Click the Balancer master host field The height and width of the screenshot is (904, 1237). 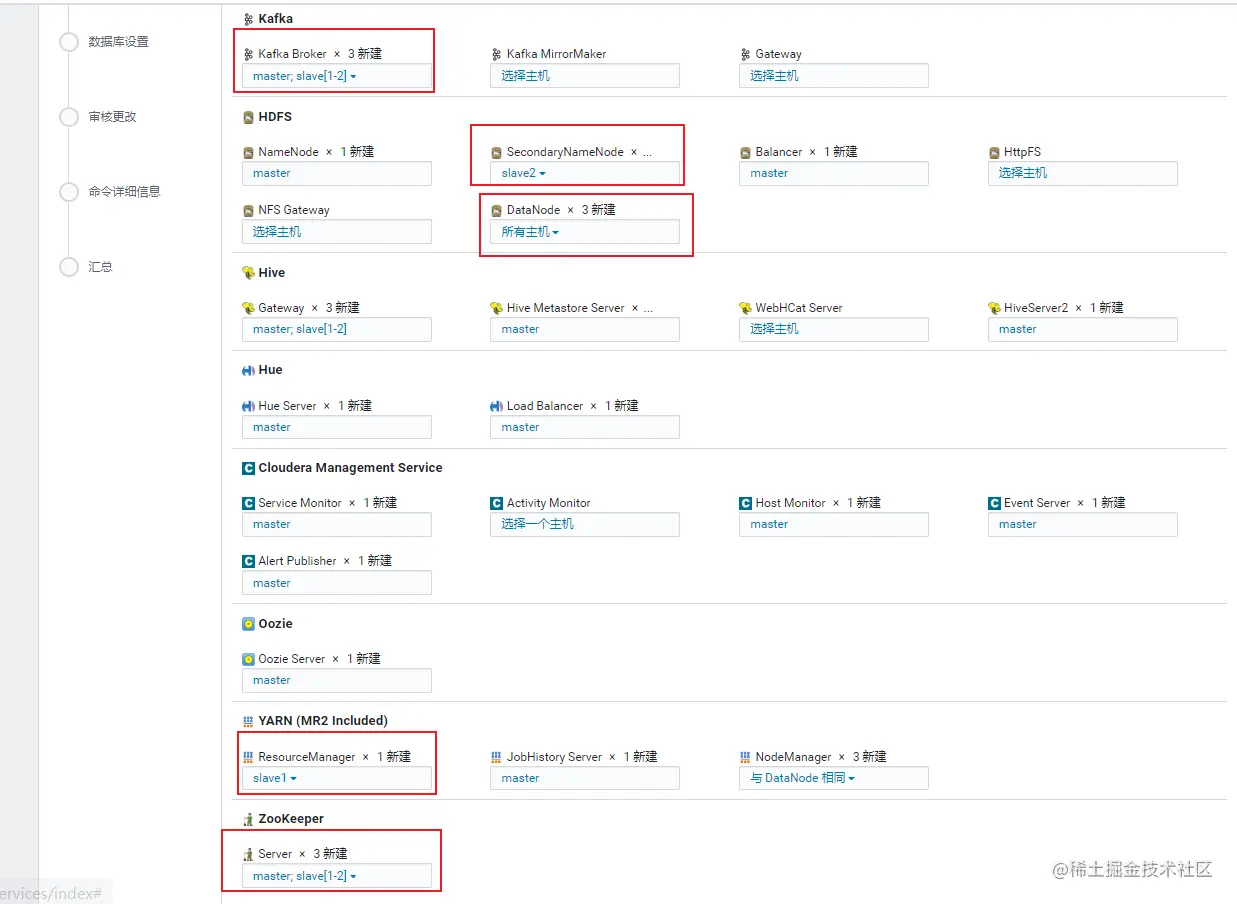834,173
